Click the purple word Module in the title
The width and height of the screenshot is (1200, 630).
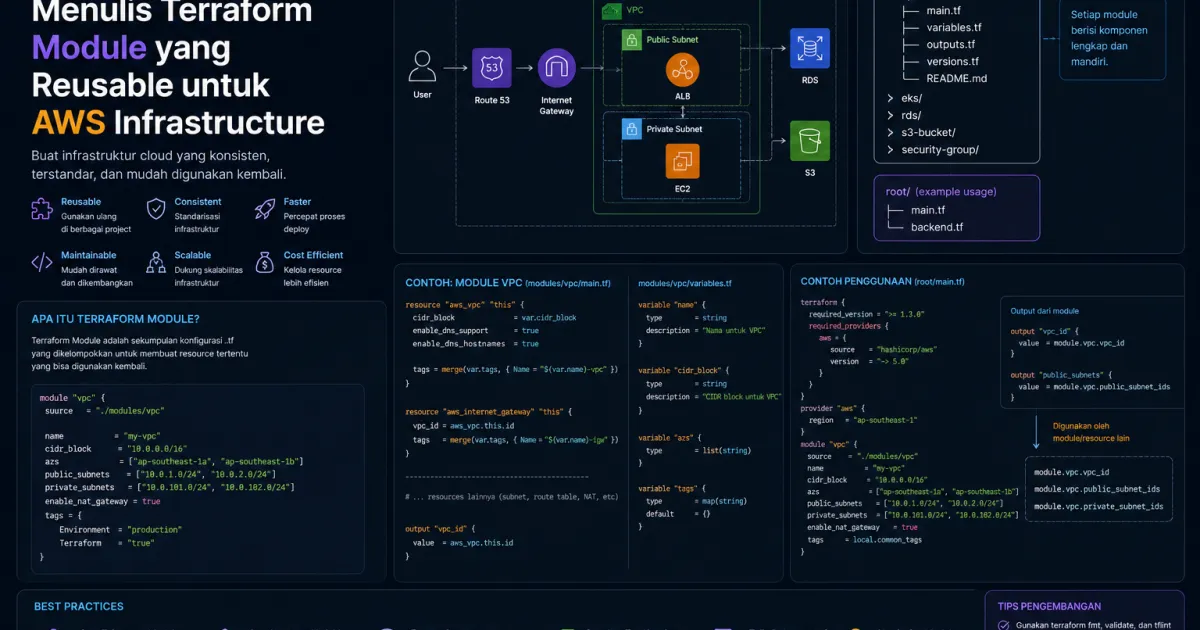[89, 47]
